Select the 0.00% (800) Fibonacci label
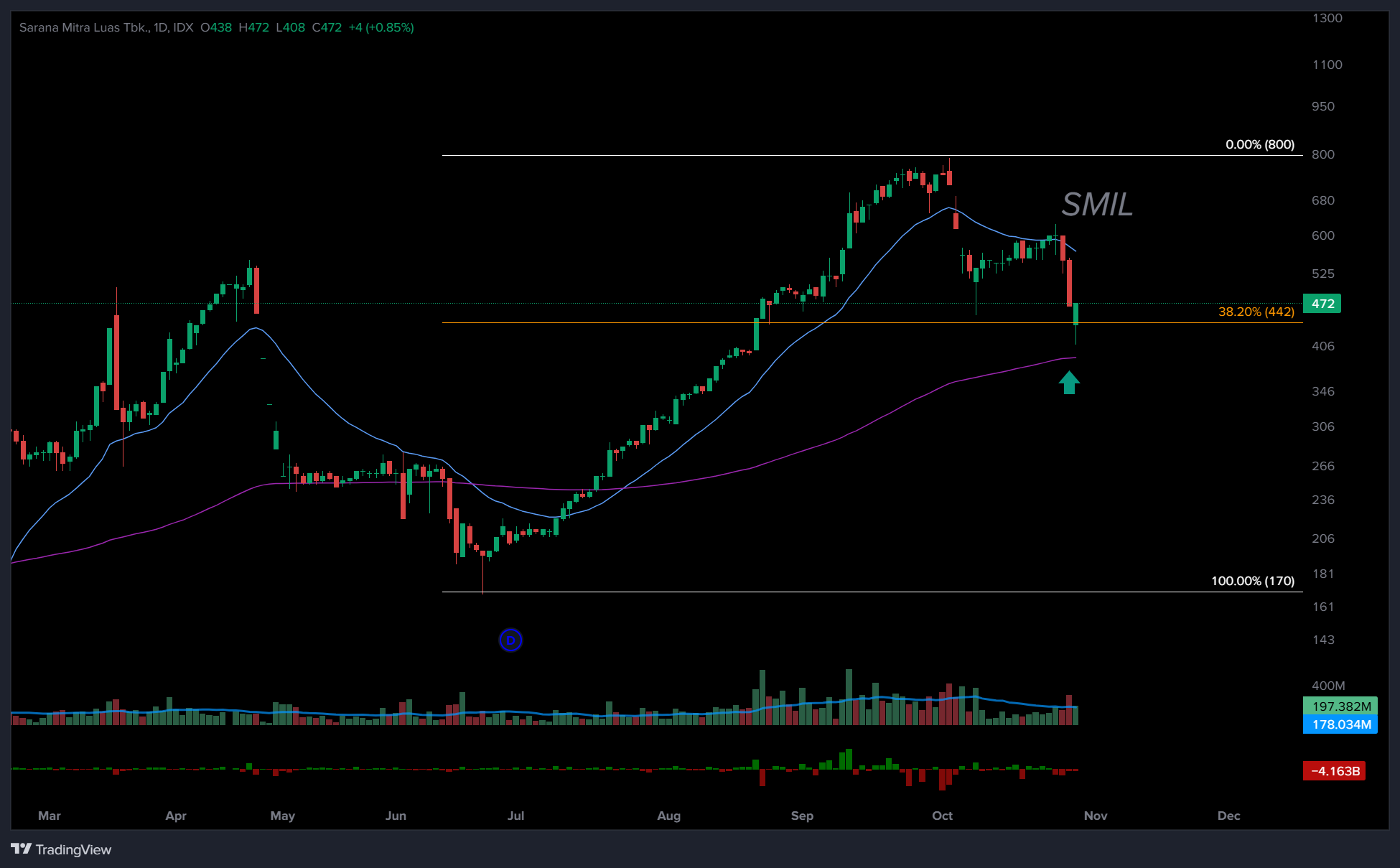The height and width of the screenshot is (868, 1400). point(1259,144)
